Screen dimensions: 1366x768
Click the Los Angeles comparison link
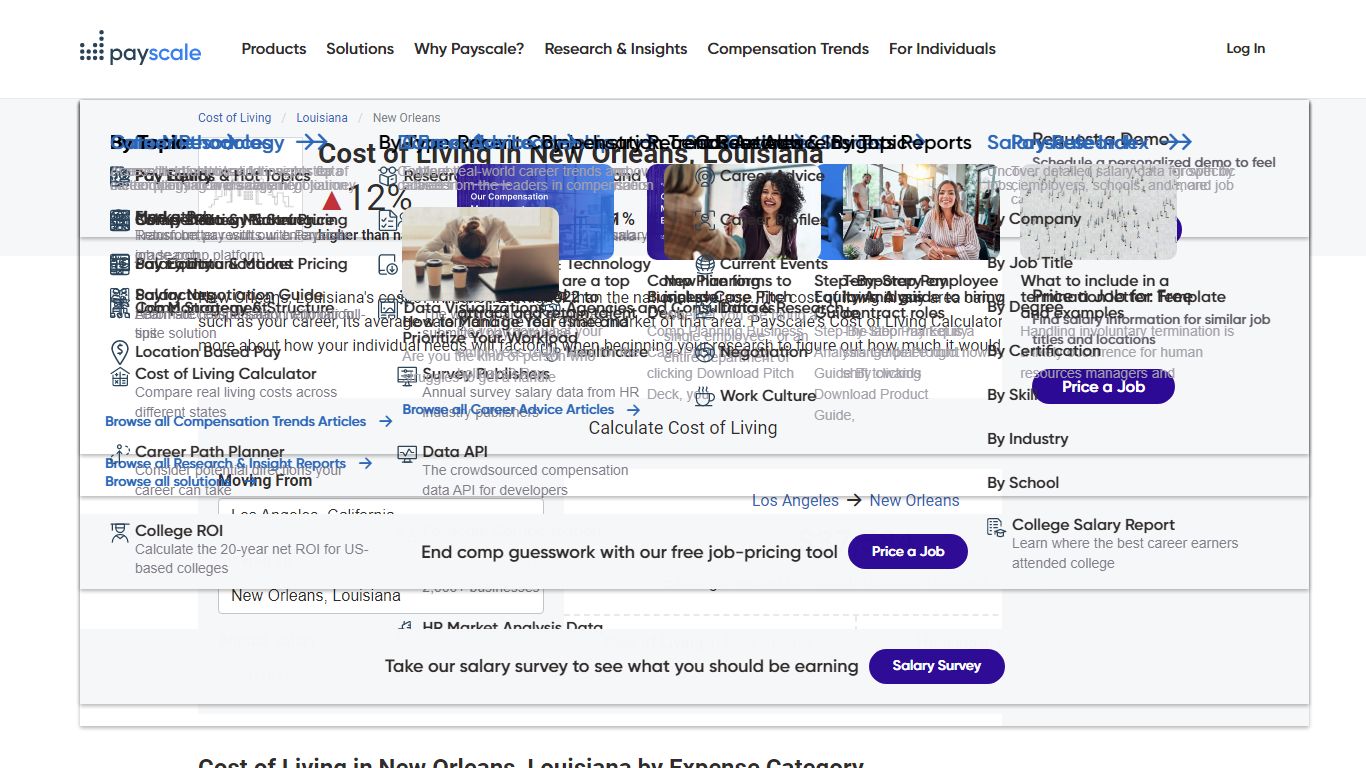tap(795, 501)
